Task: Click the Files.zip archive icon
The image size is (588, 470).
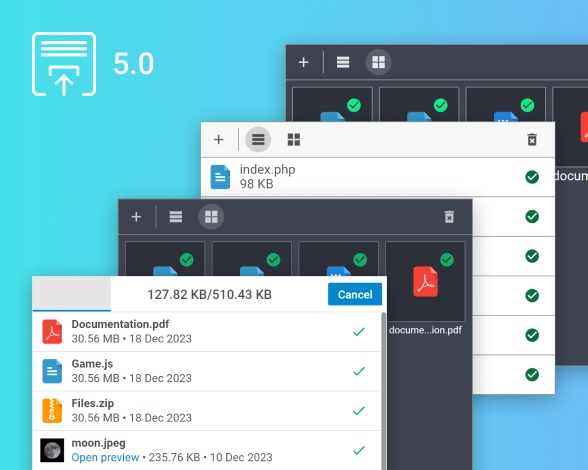Action: click(x=52, y=411)
